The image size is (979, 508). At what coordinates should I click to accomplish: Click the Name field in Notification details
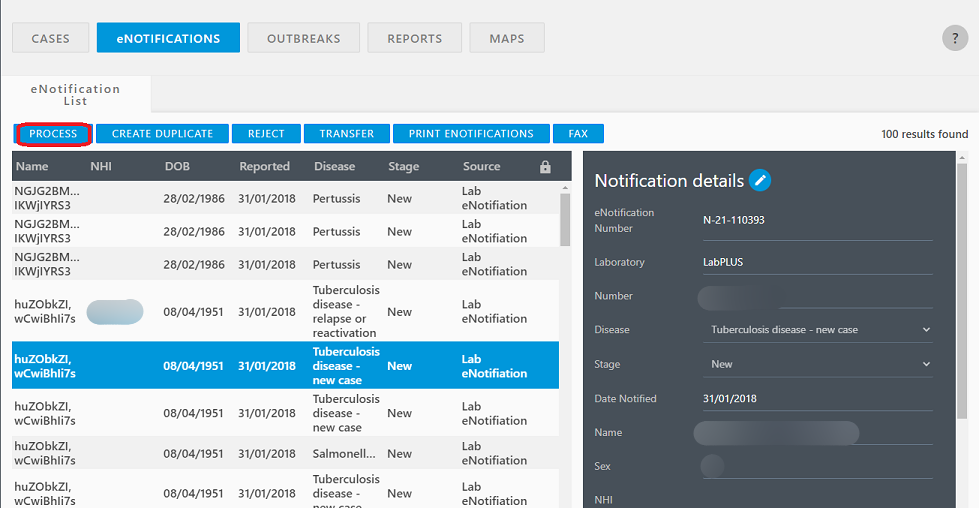[x=818, y=432]
